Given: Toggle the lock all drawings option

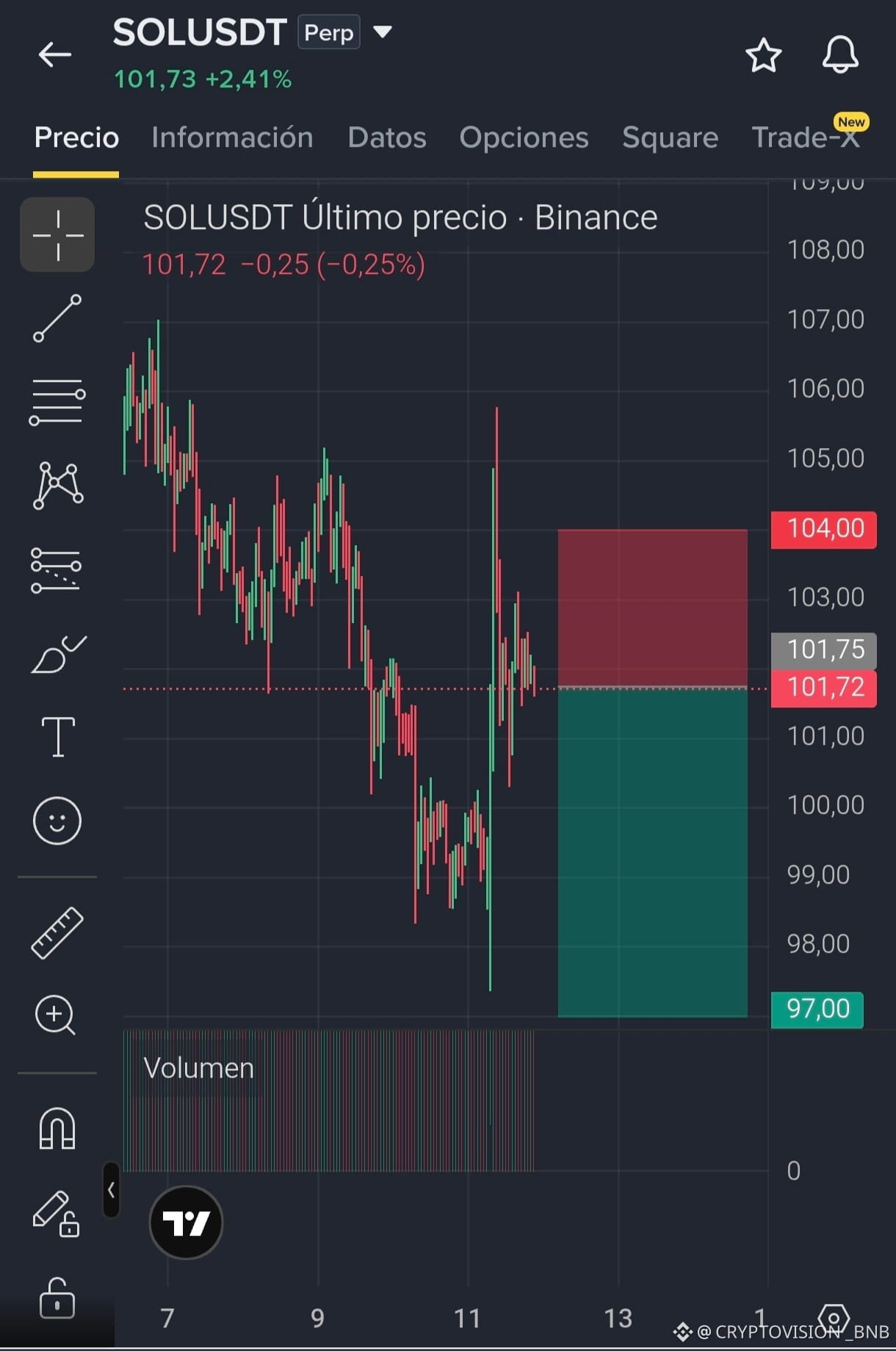Looking at the screenshot, I should (57, 1299).
